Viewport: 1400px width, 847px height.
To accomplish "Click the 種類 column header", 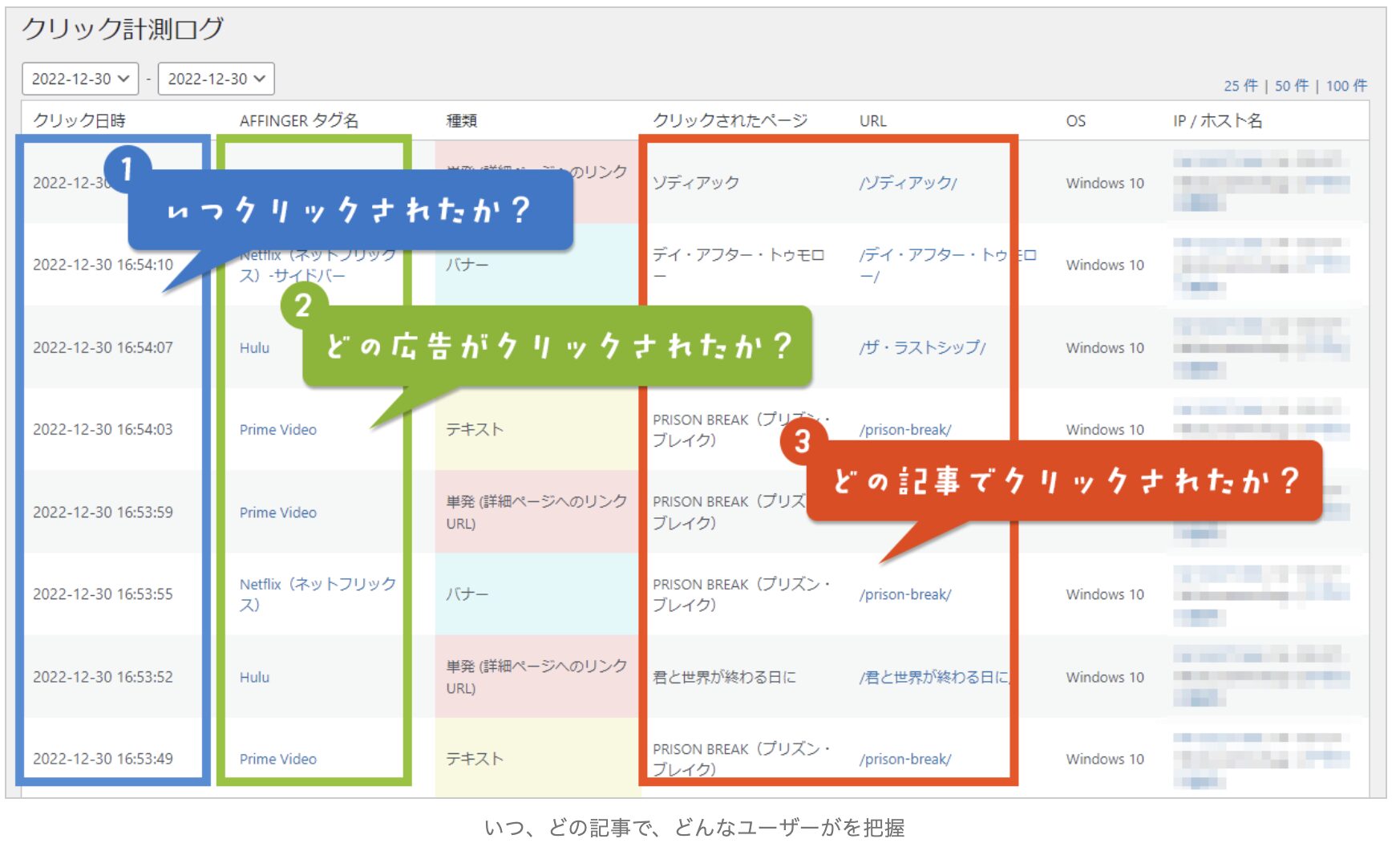I will (x=462, y=120).
